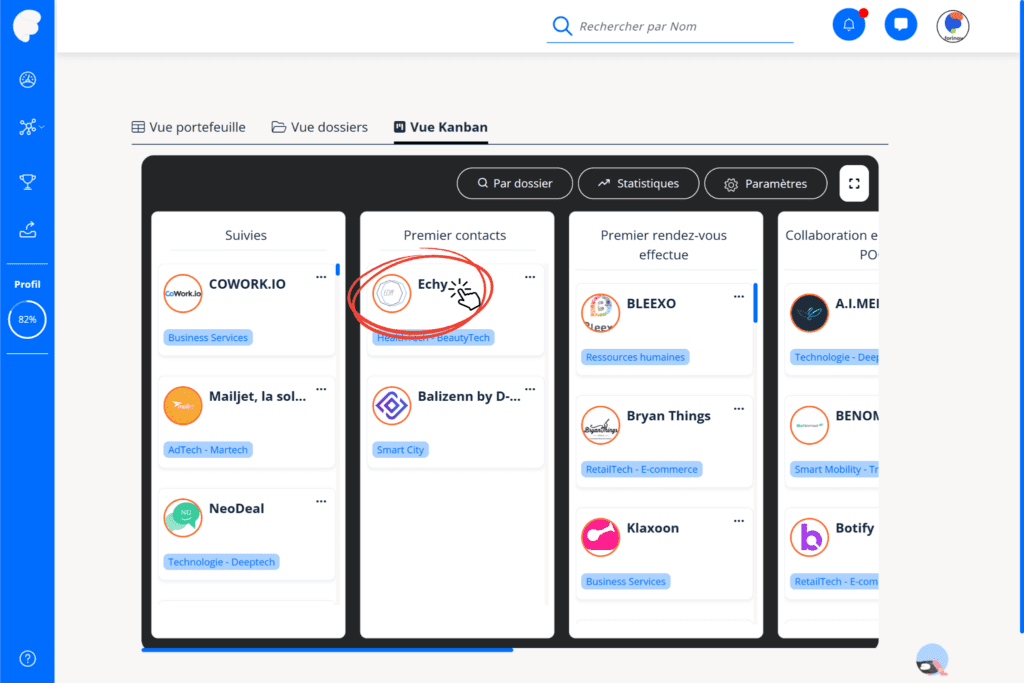Image resolution: width=1024 pixels, height=683 pixels.
Task: Open the Klaxoon card options menu
Action: point(739,521)
